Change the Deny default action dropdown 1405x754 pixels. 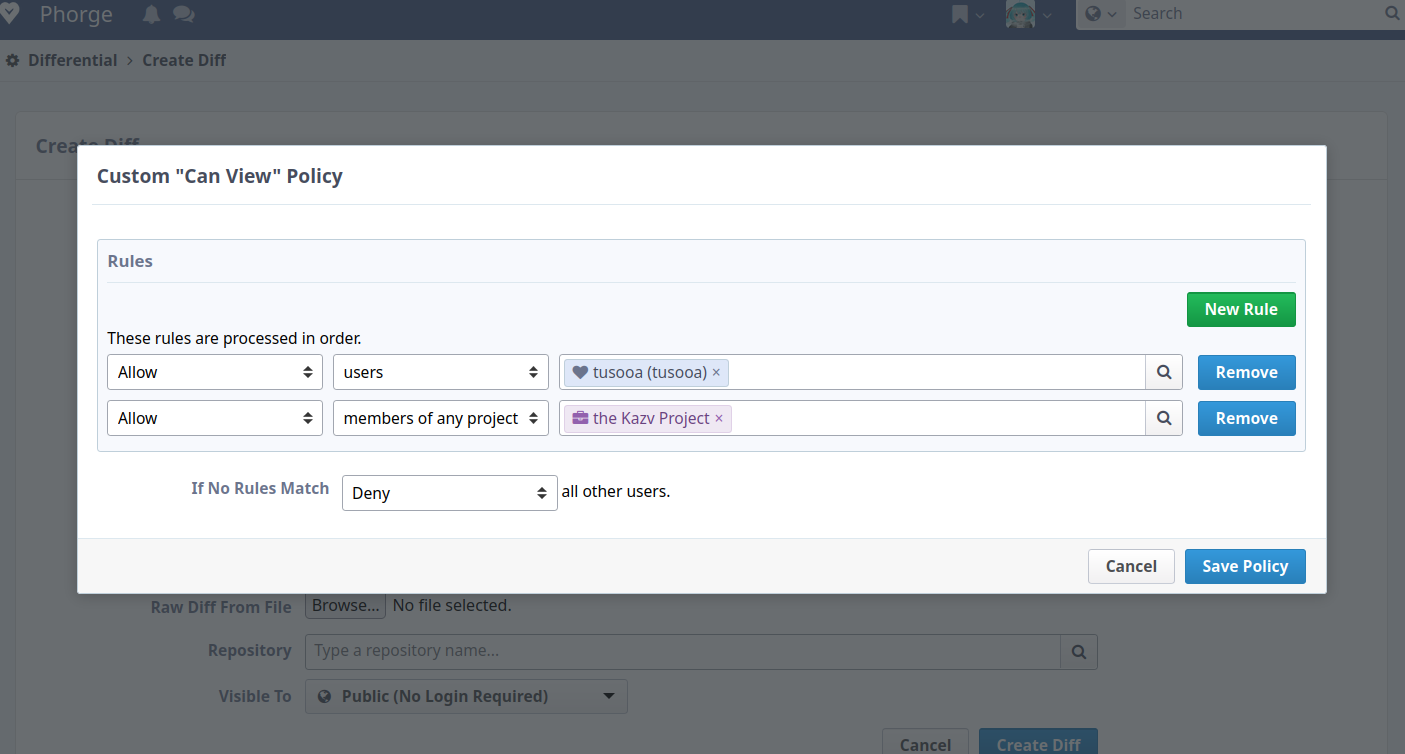click(449, 493)
